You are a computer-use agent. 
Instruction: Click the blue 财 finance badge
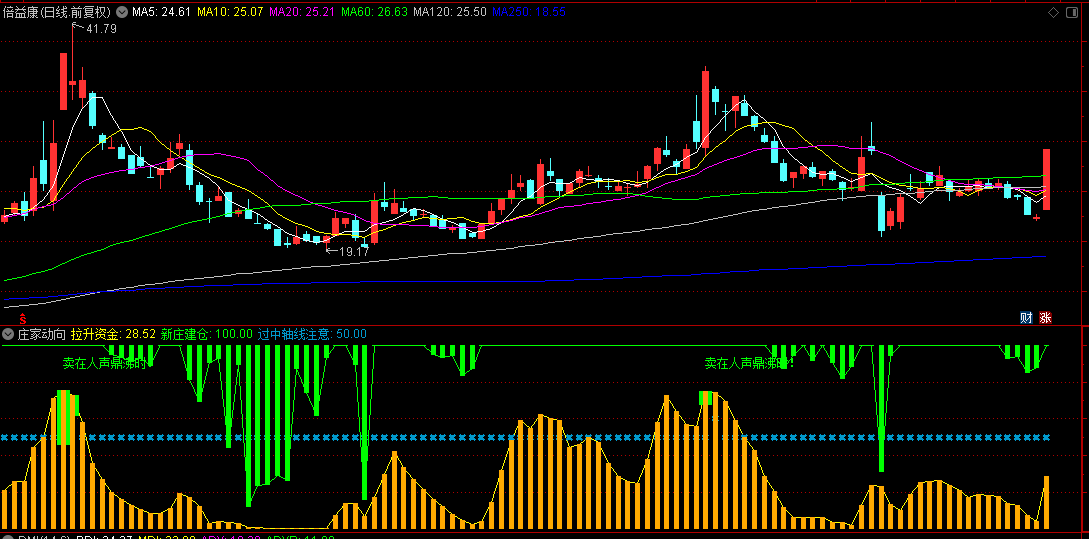pos(1026,317)
